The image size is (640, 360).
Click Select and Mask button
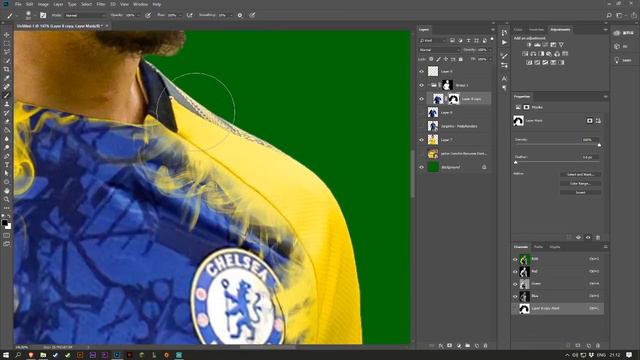coord(580,174)
